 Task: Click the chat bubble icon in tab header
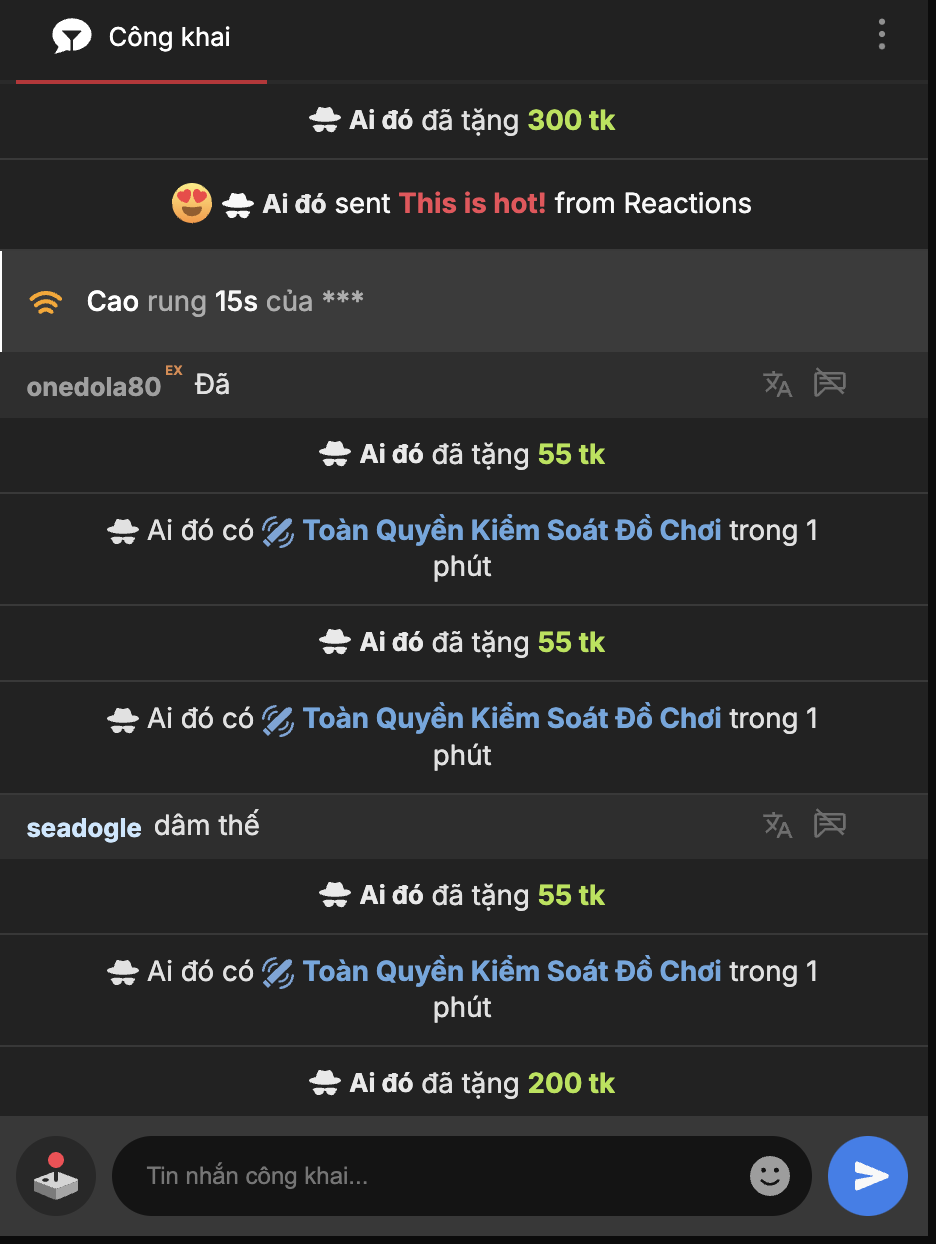[72, 38]
